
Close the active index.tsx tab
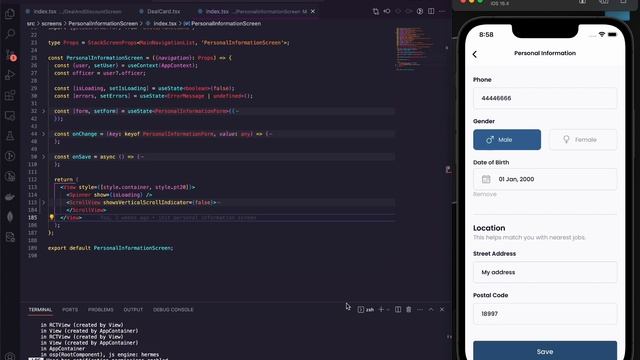coord(313,11)
